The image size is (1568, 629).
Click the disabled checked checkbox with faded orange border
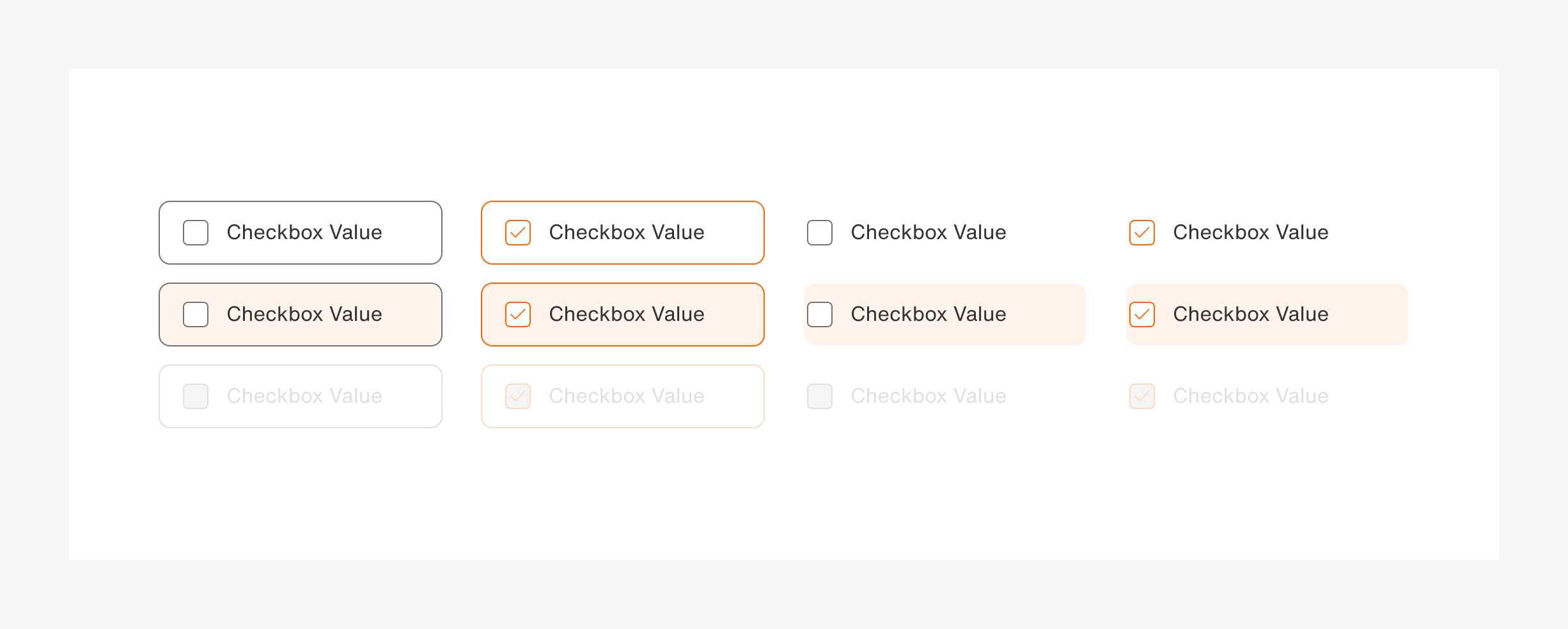coord(517,396)
